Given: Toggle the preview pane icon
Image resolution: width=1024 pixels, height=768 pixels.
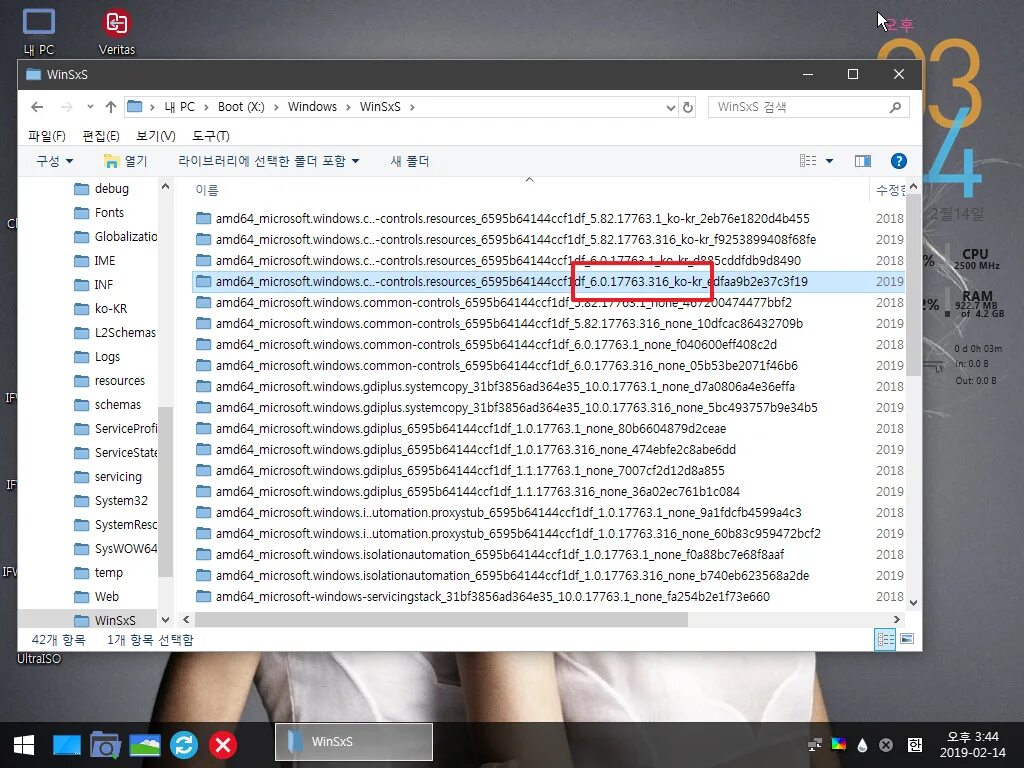Looking at the screenshot, I should 863,161.
